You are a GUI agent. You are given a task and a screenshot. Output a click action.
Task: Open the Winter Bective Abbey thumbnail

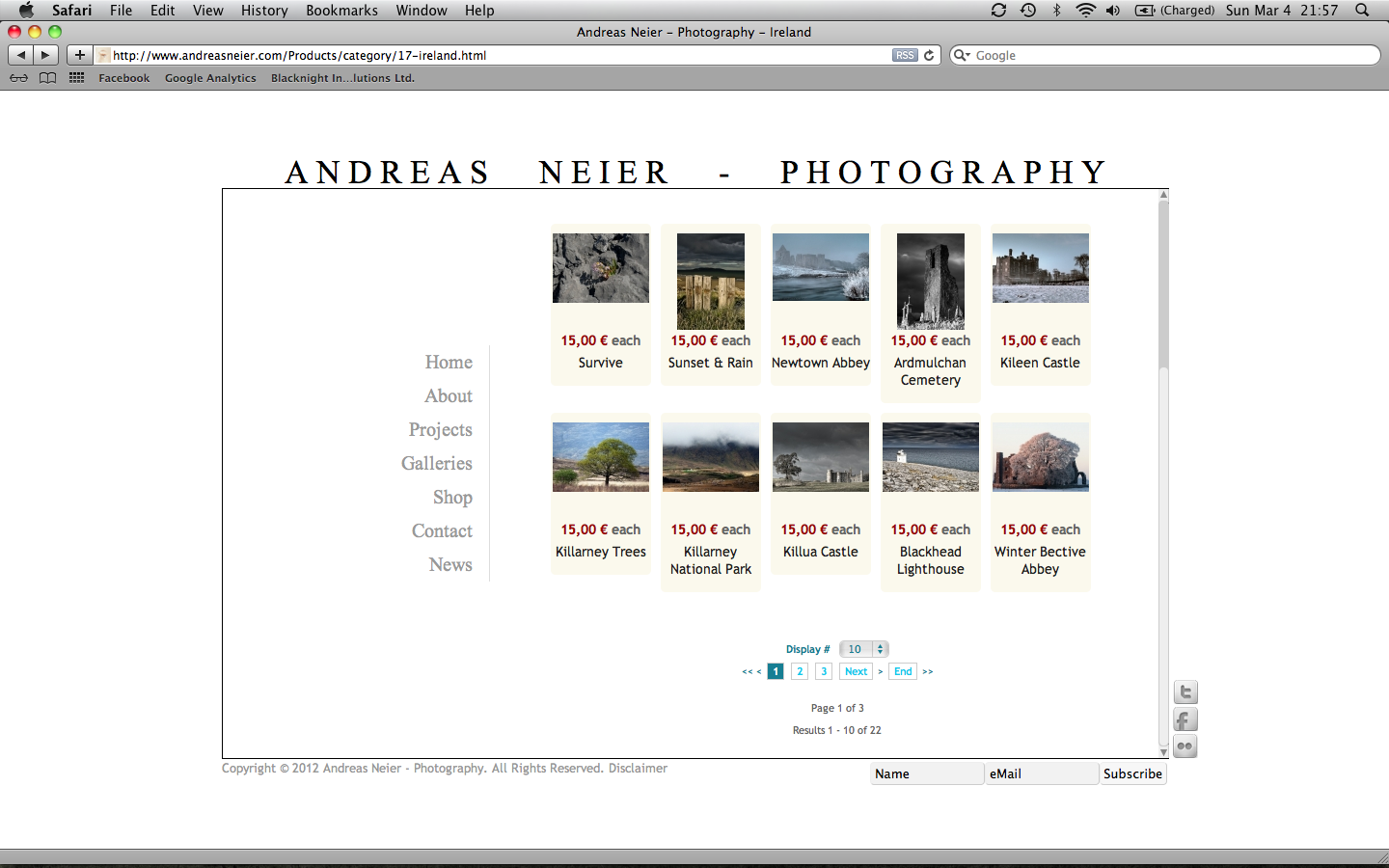pos(1041,457)
